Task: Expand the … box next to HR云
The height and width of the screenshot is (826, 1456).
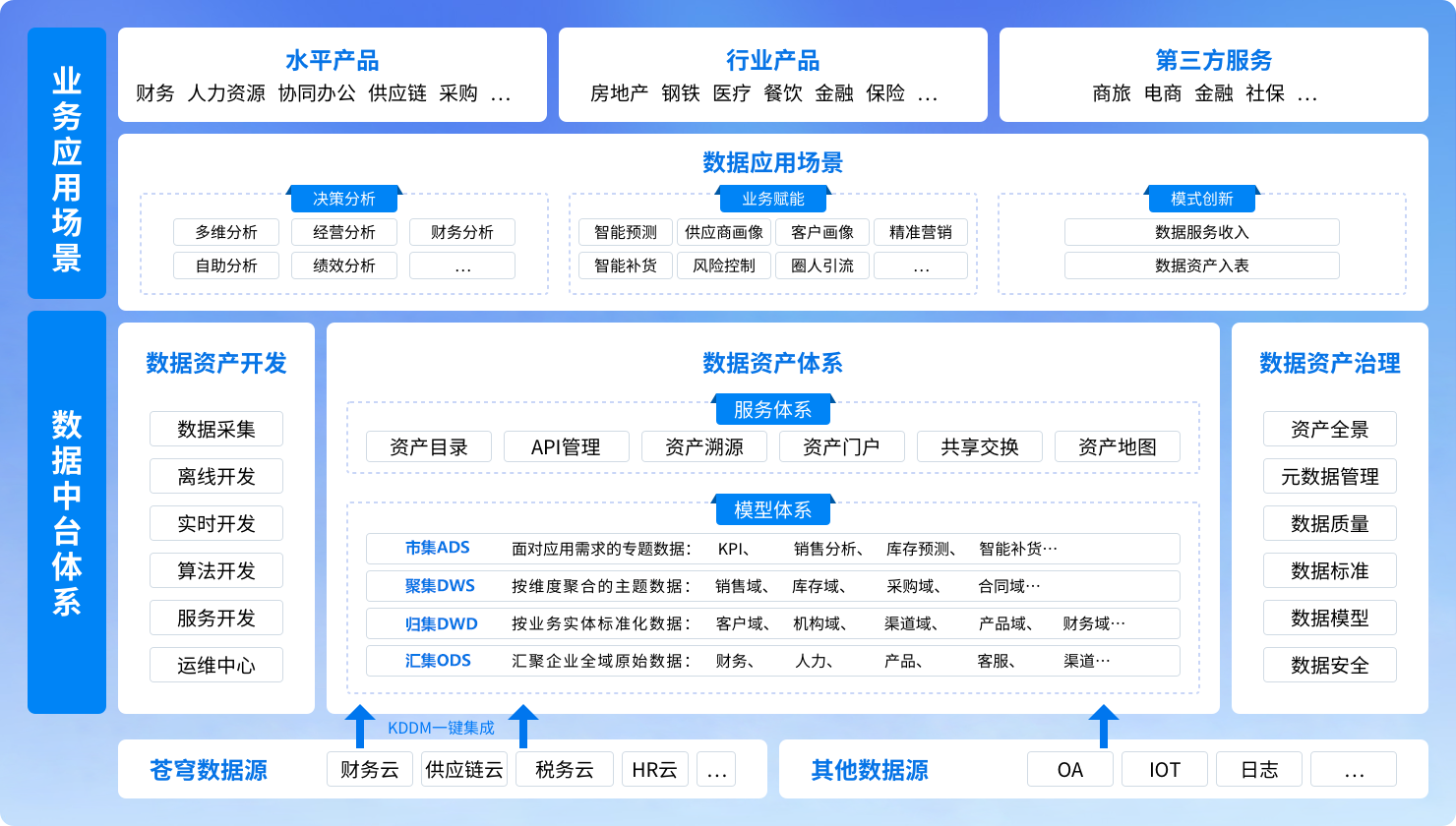Action: [x=716, y=770]
